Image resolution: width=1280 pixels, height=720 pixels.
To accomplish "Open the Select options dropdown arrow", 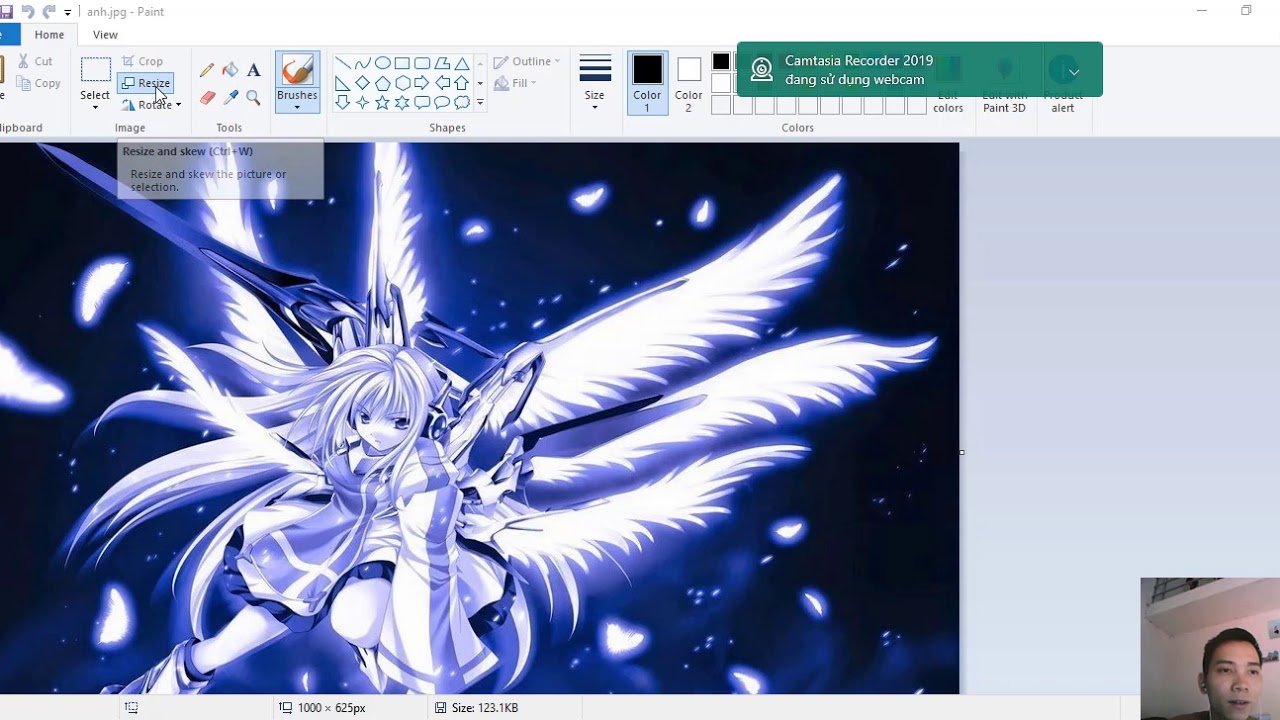I will pos(95,107).
